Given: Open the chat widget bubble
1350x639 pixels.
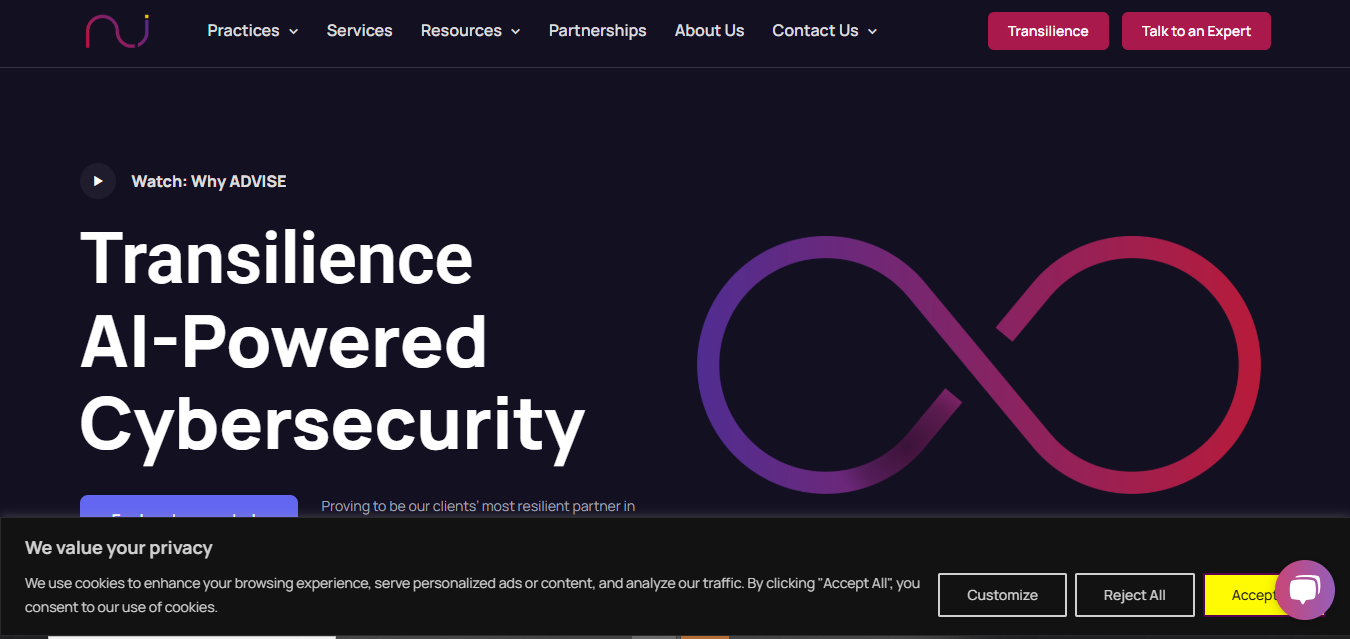Looking at the screenshot, I should 1304,590.
